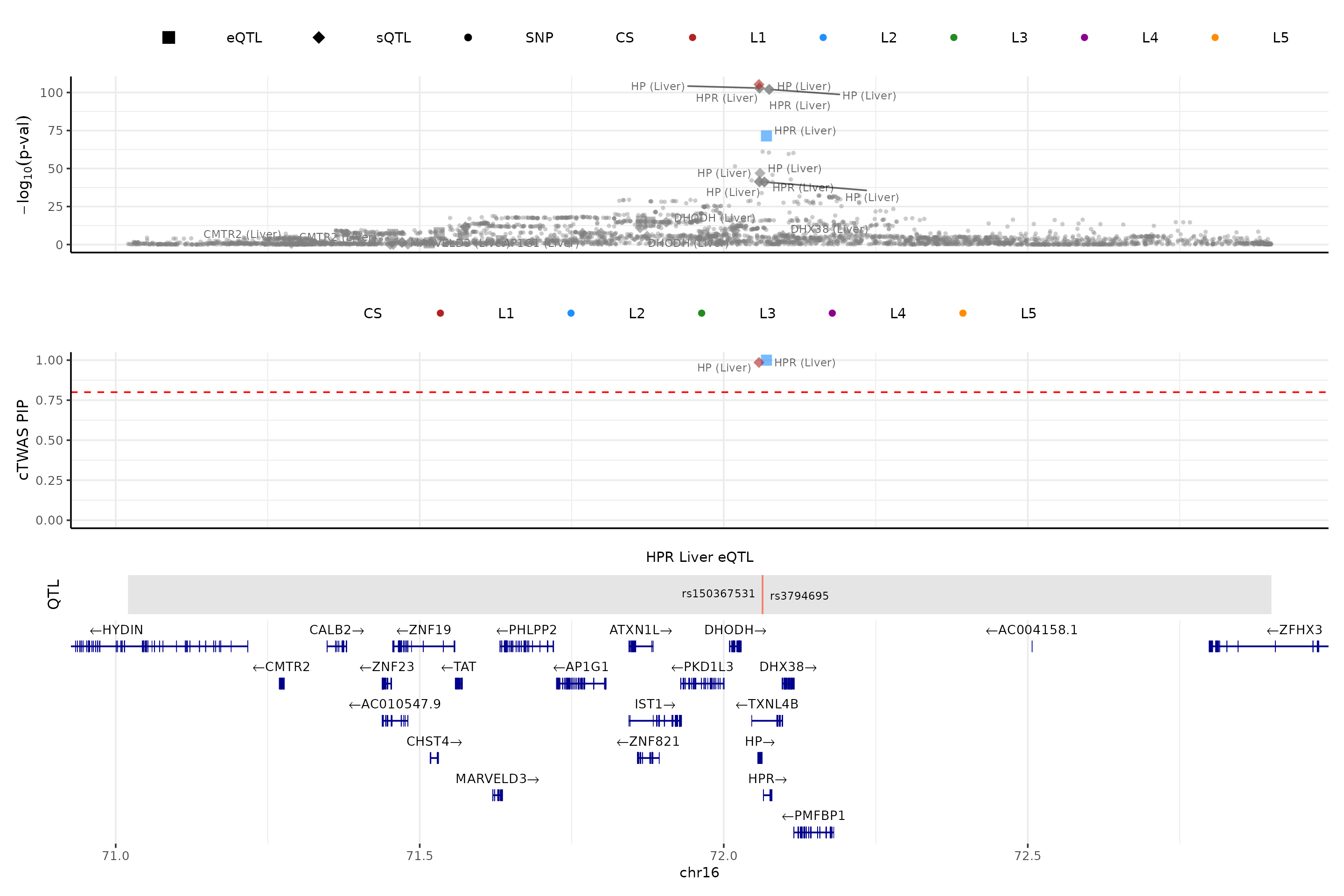Select the purple L4 dot in the upper legend
The image size is (1344, 896).
[x=1085, y=38]
